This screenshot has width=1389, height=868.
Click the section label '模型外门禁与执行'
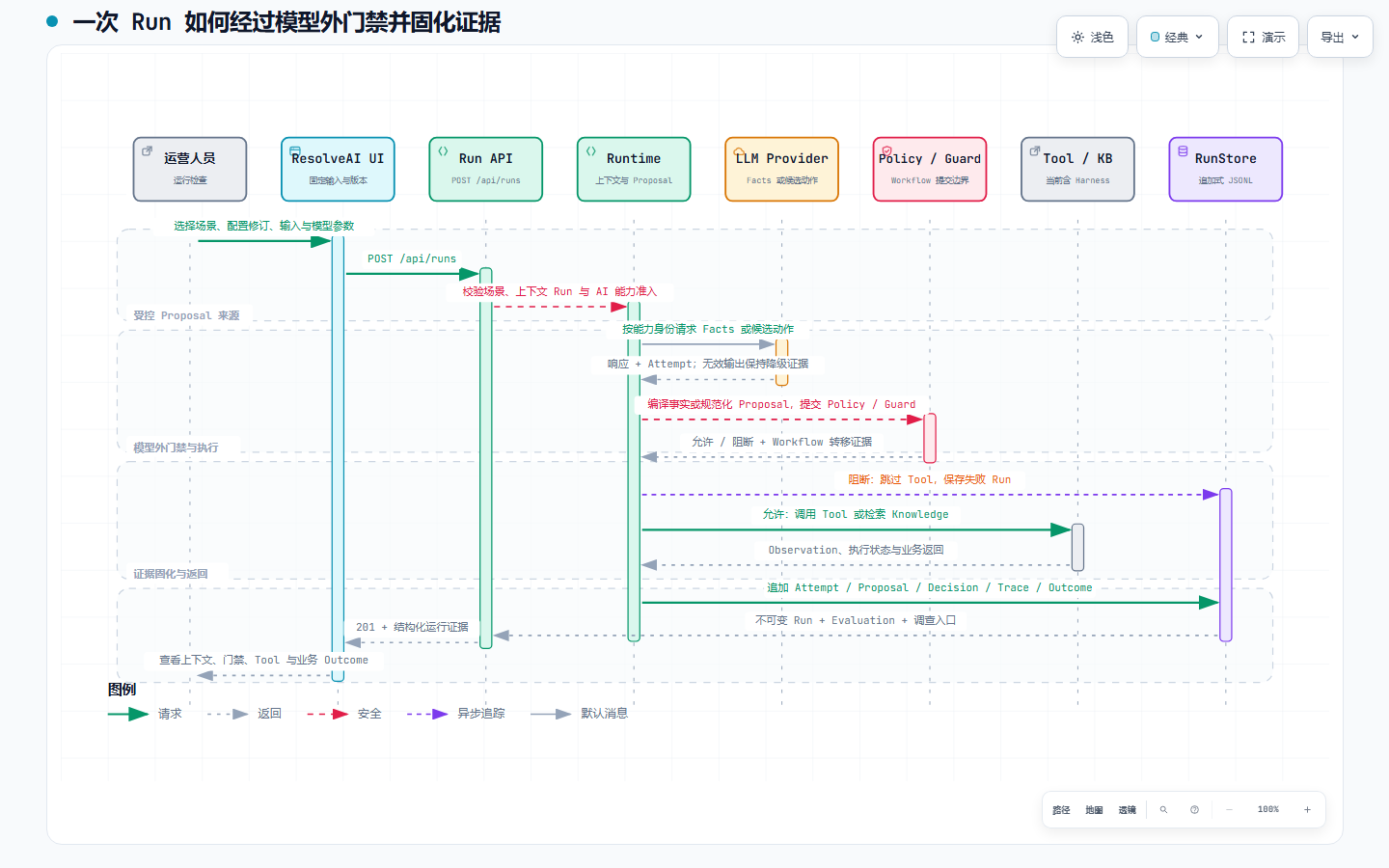click(176, 448)
